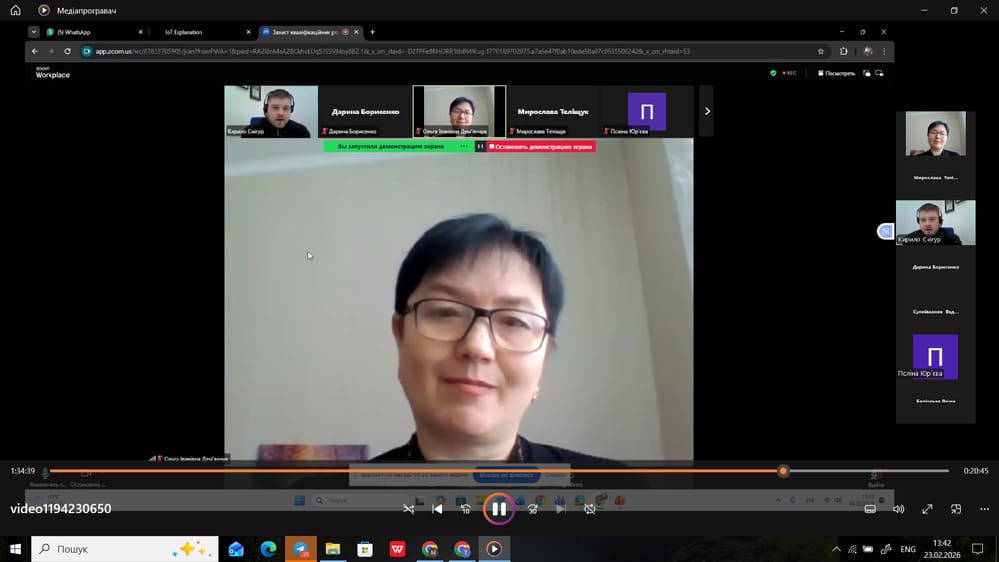Skip back 10 seconds
The image size is (999, 562).
tap(465, 509)
